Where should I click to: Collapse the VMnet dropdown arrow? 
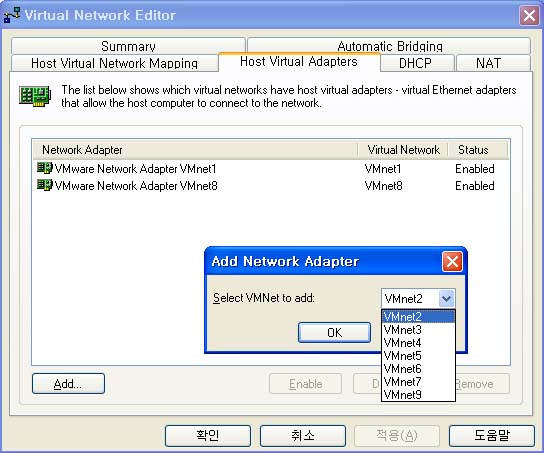point(446,298)
